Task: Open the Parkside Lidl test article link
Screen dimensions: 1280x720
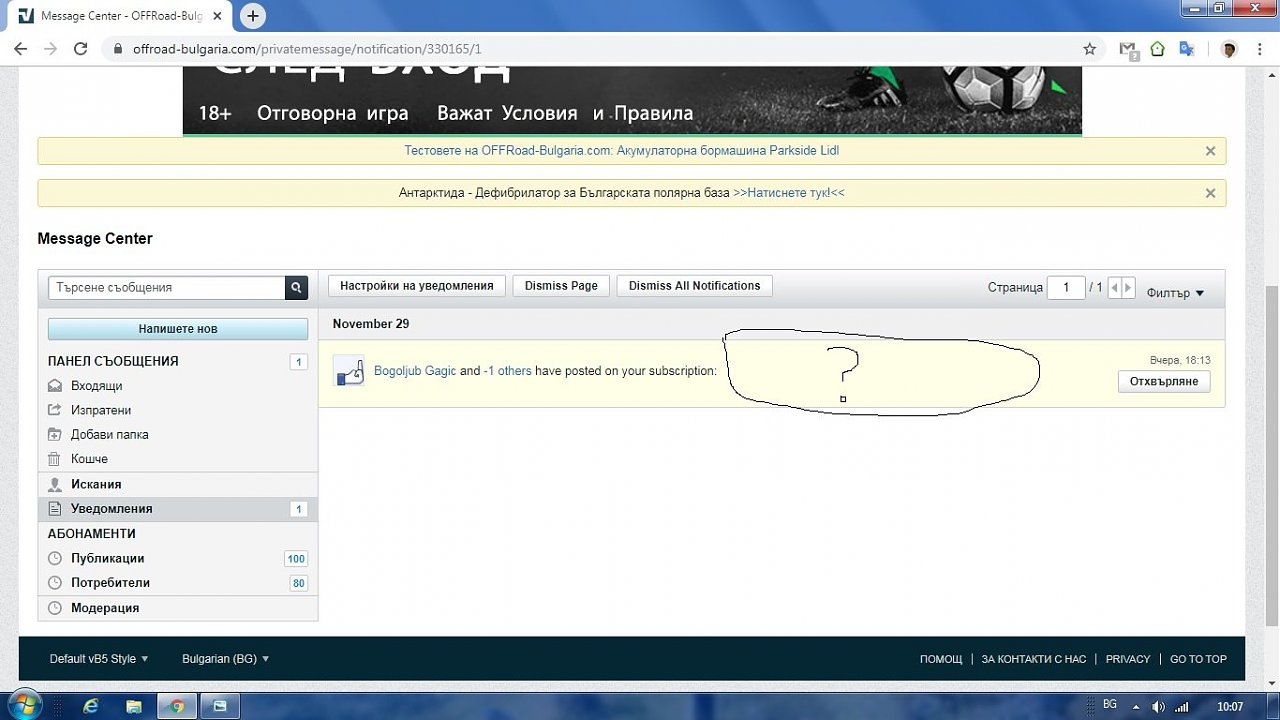Action: click(621, 151)
